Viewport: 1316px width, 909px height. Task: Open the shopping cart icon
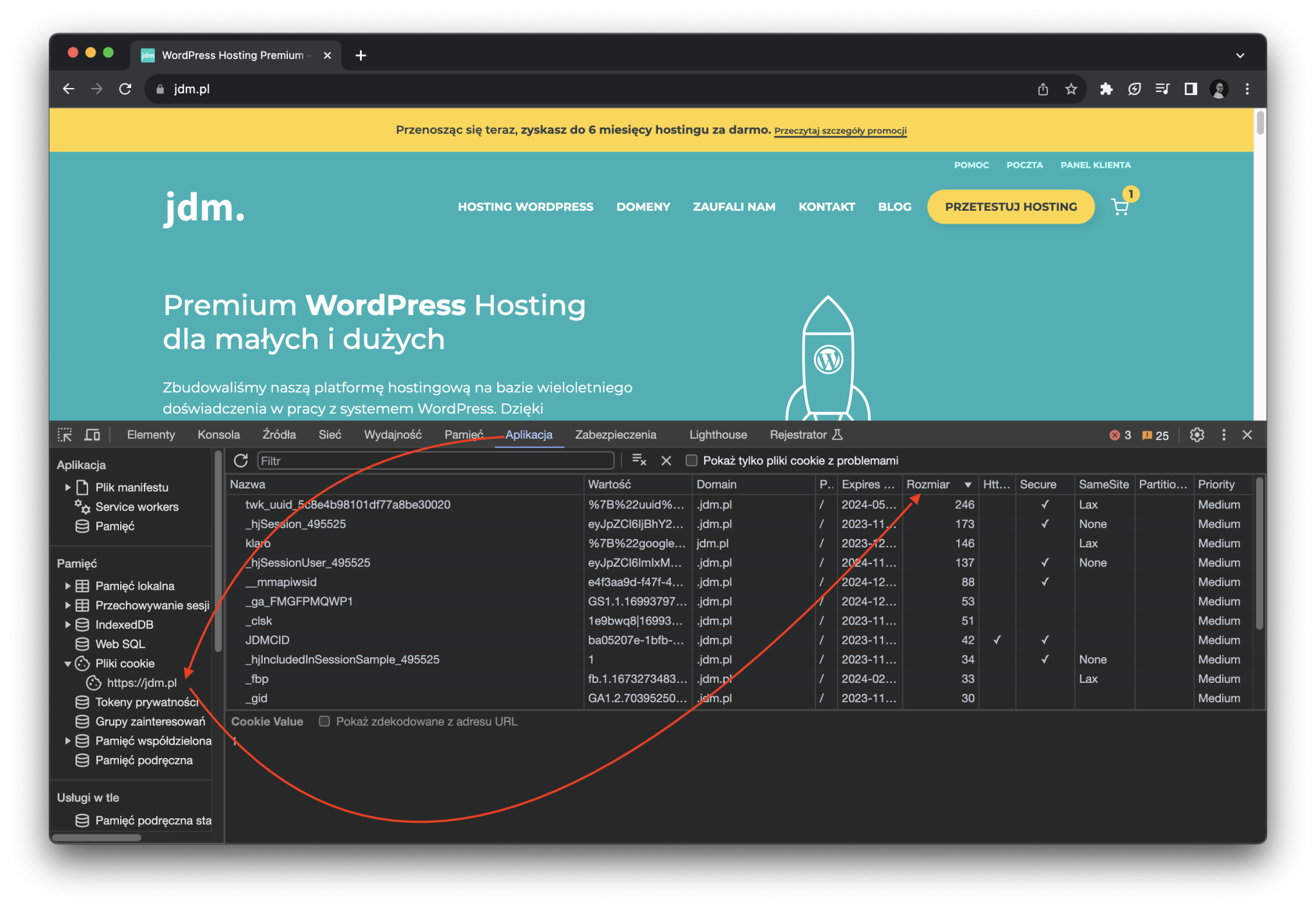click(1120, 207)
